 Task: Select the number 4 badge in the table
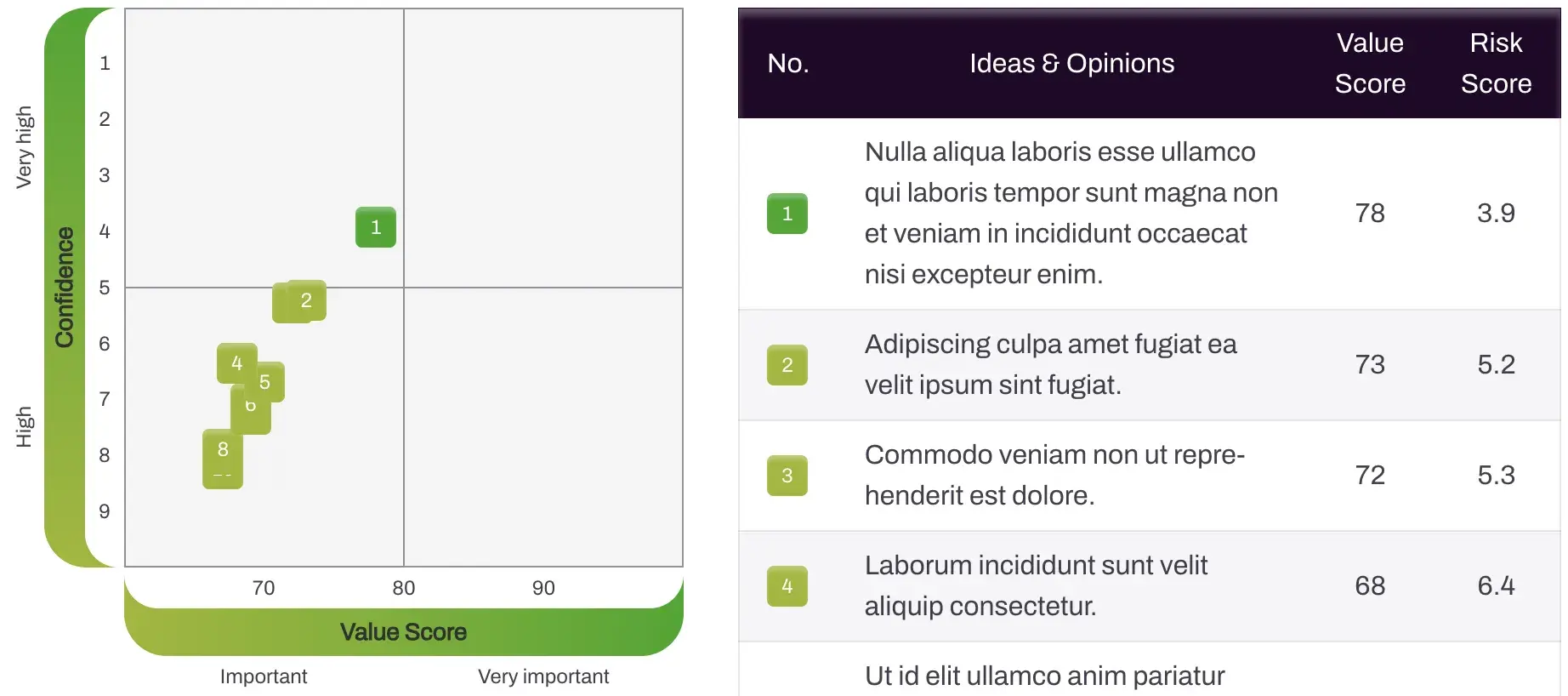tap(787, 586)
